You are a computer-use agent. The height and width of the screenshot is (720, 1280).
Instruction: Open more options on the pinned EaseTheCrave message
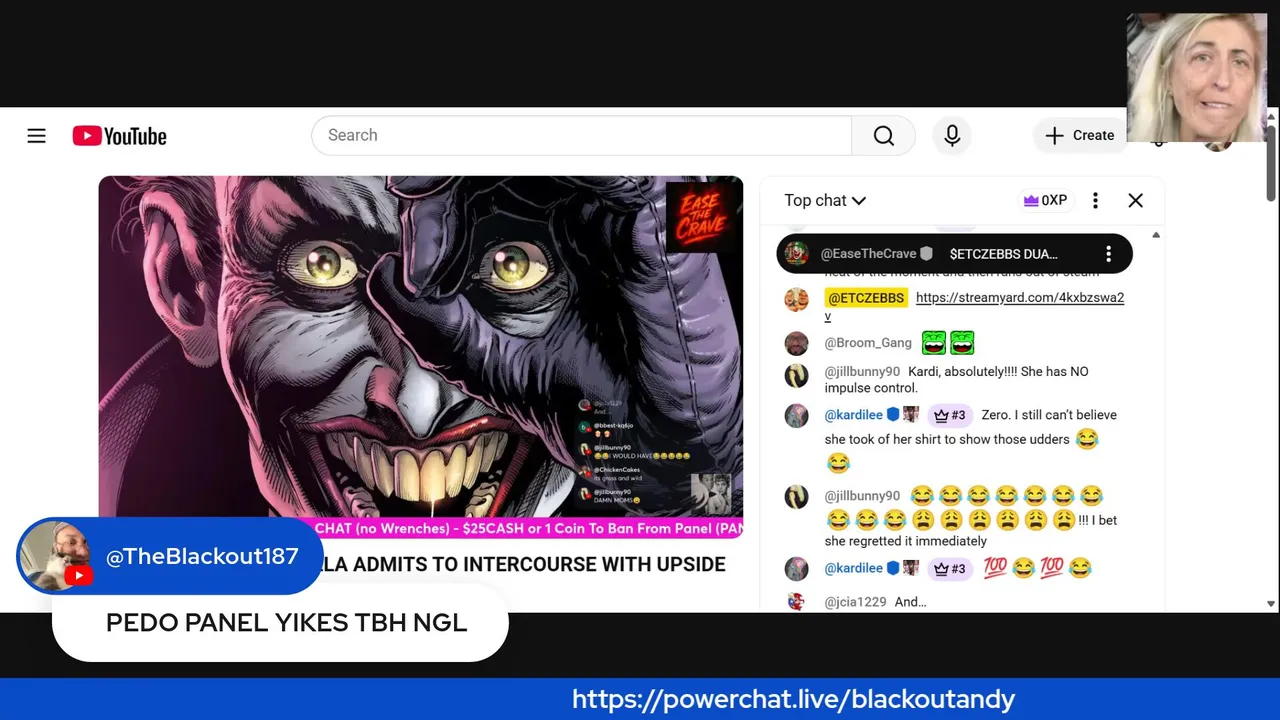coord(1108,254)
